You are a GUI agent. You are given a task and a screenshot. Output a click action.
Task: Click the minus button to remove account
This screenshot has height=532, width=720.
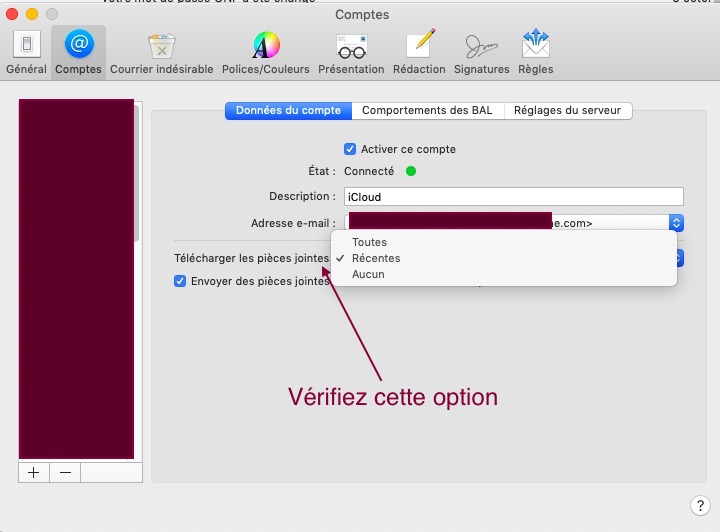[x=65, y=473]
